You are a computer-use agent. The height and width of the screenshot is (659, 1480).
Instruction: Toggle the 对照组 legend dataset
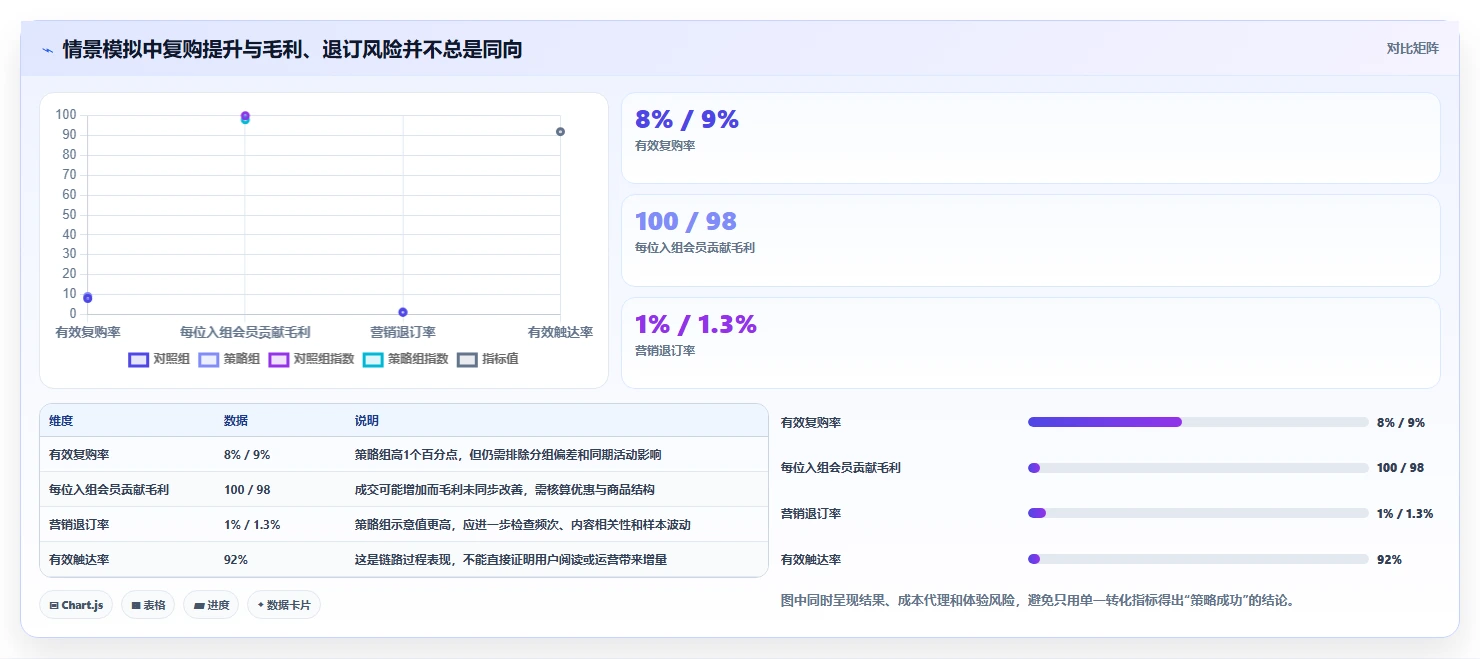[x=159, y=359]
